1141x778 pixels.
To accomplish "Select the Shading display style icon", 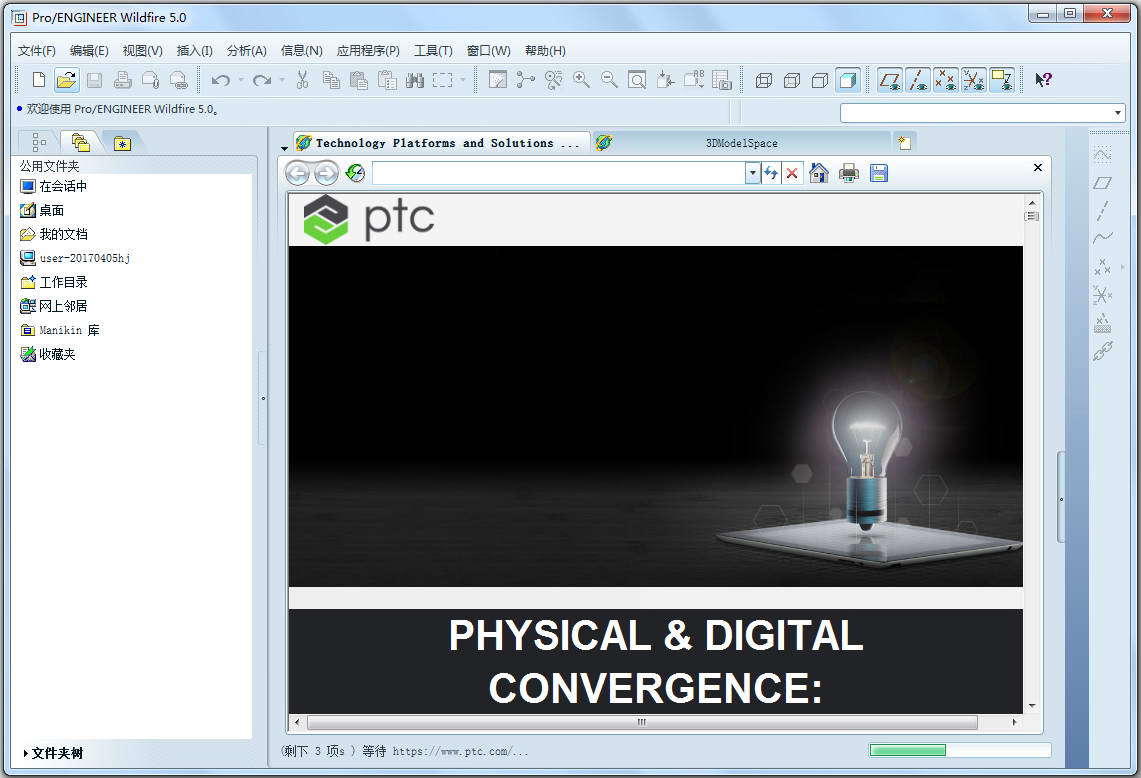I will [x=848, y=80].
